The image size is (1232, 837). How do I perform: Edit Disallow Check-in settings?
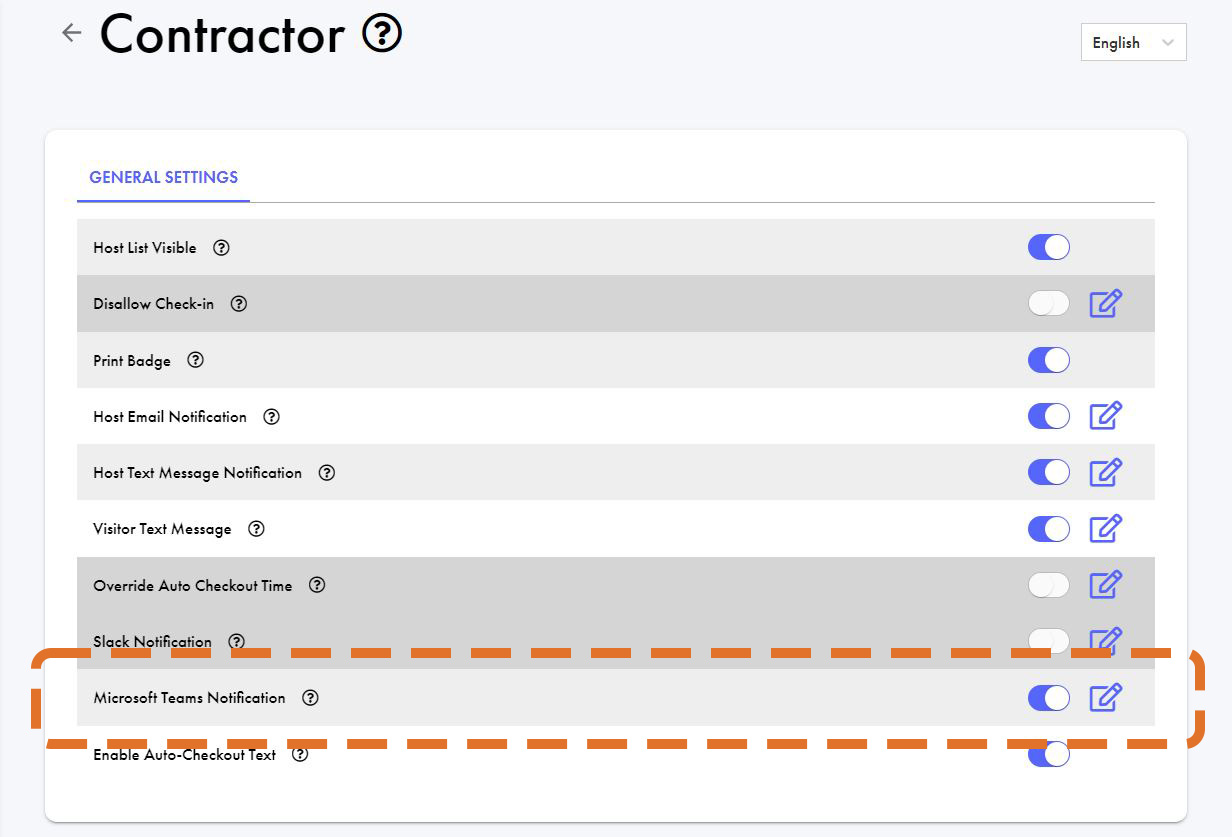point(1105,303)
